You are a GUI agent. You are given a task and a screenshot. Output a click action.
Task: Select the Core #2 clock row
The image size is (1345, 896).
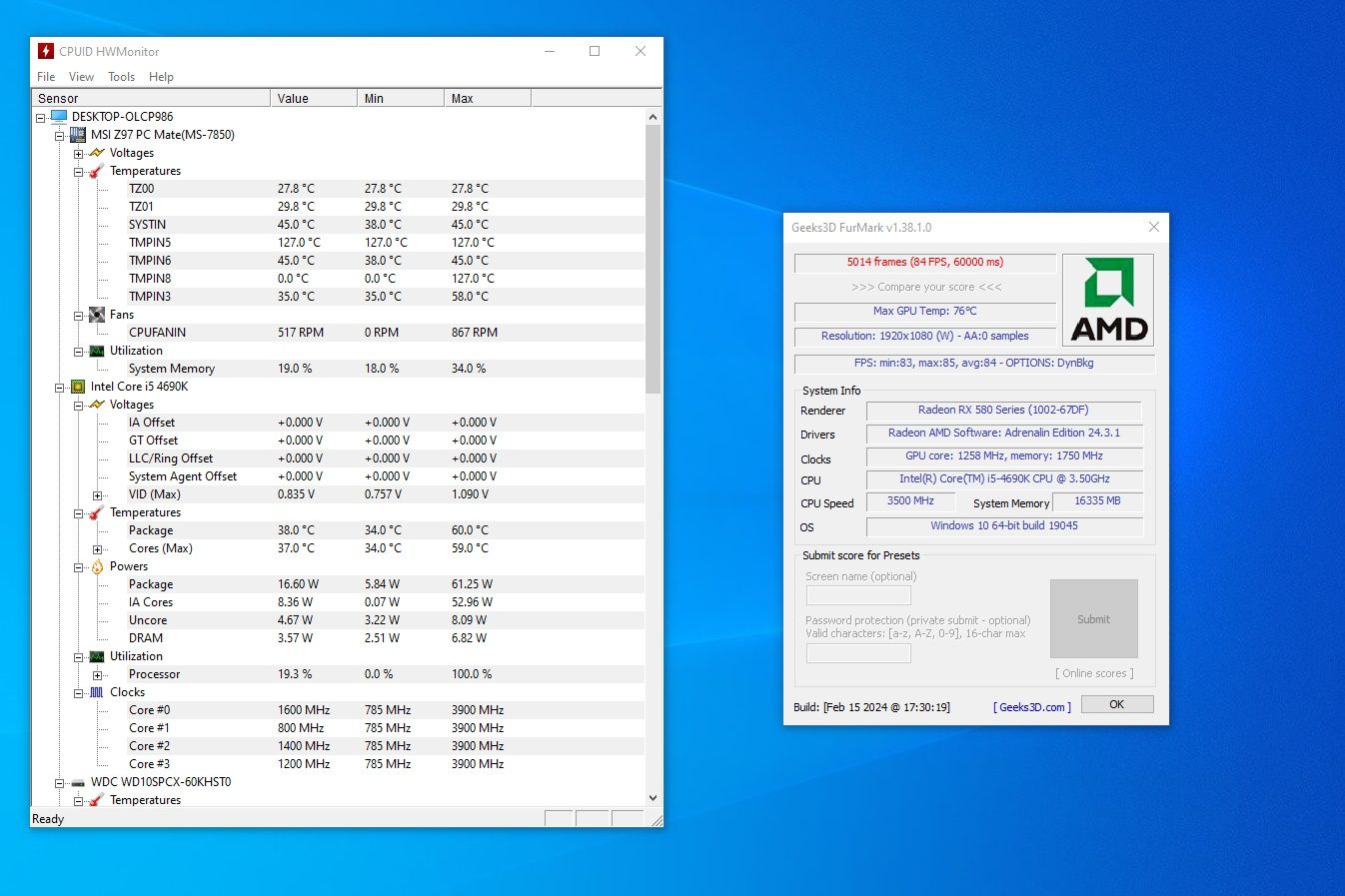point(339,746)
